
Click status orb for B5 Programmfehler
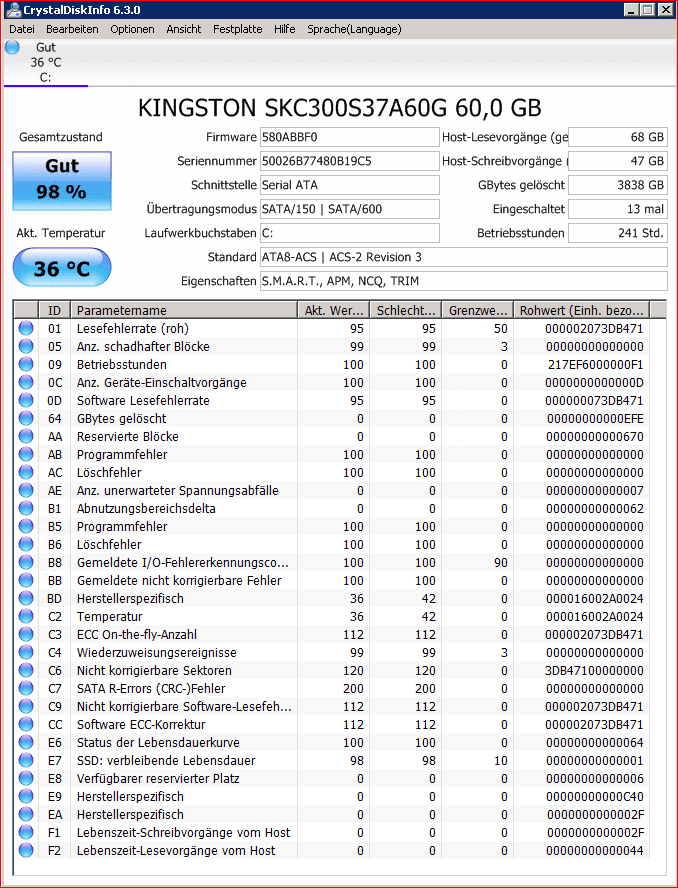(25, 527)
